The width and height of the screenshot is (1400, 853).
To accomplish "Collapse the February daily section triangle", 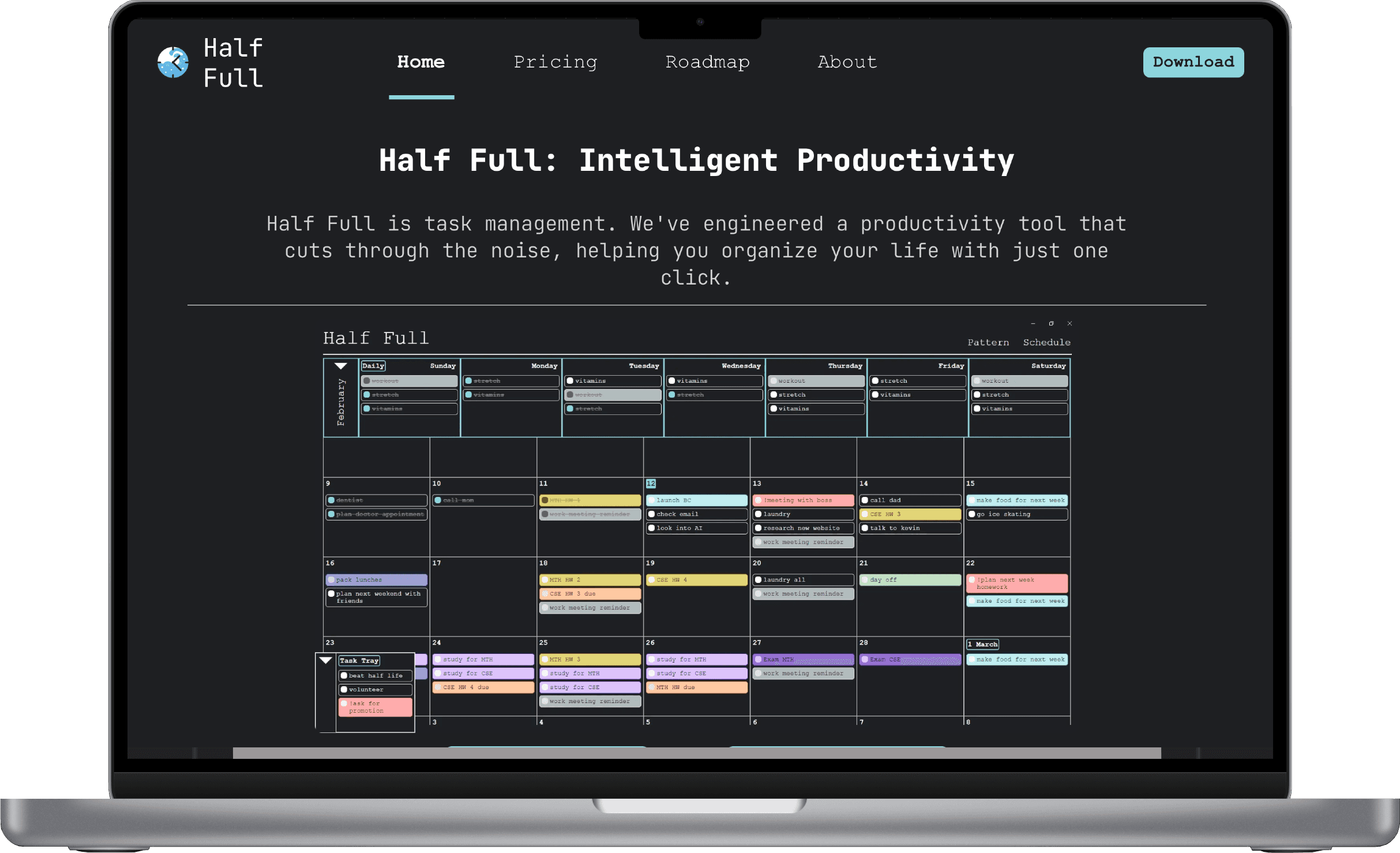I will pos(341,366).
